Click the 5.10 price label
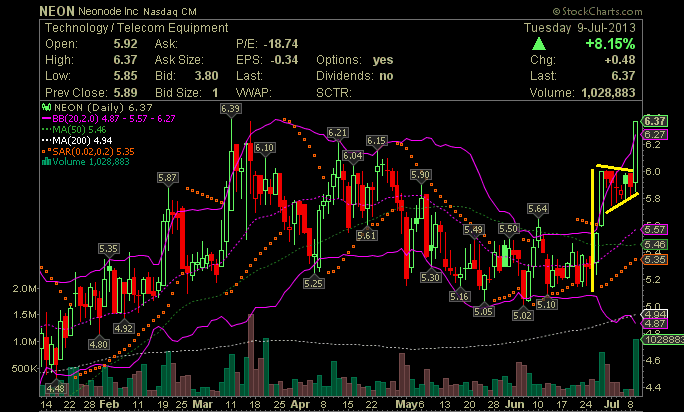Viewport: 684px width, 412px height. pos(546,304)
